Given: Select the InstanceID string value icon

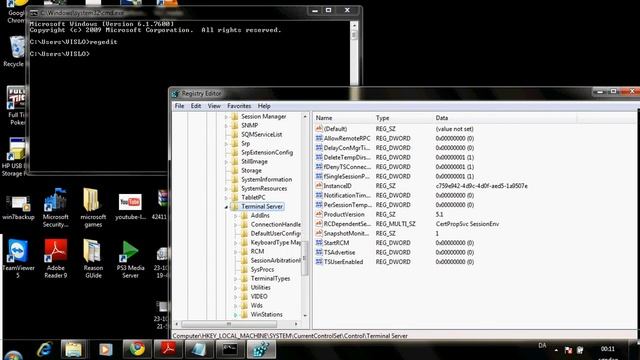Looking at the screenshot, I should 319,185.
